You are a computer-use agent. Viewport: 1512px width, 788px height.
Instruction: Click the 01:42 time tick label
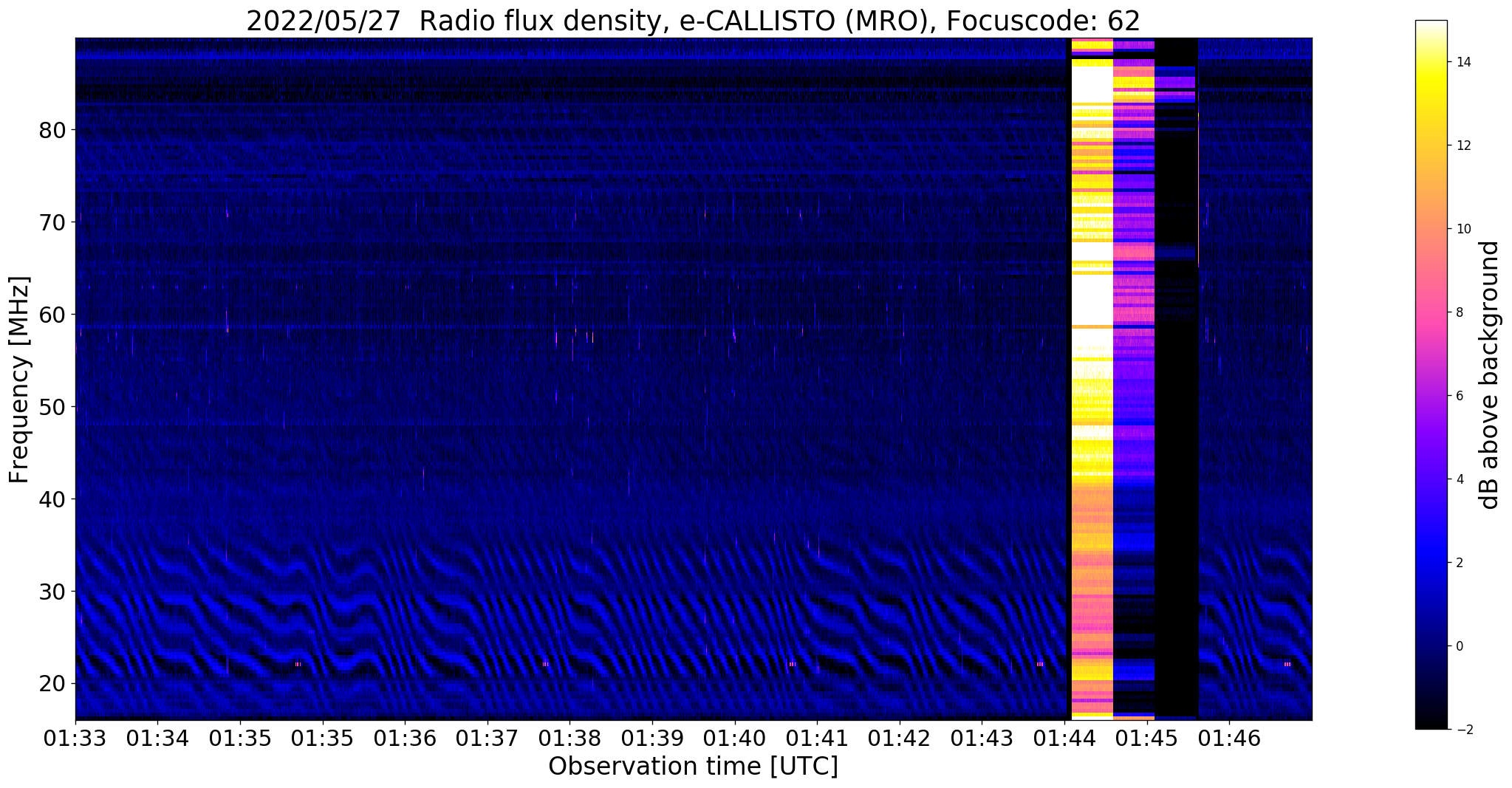click(x=900, y=739)
